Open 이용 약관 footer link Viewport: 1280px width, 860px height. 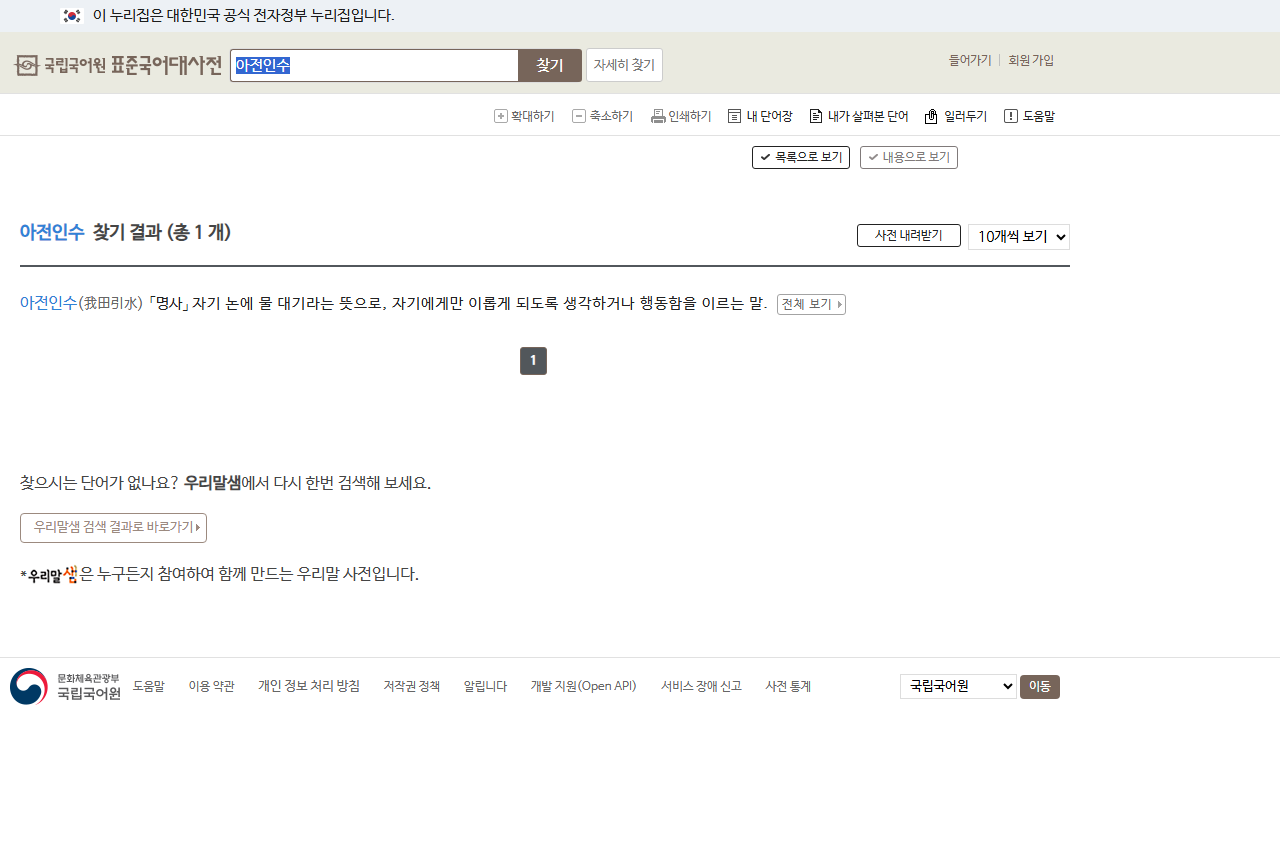tap(212, 686)
